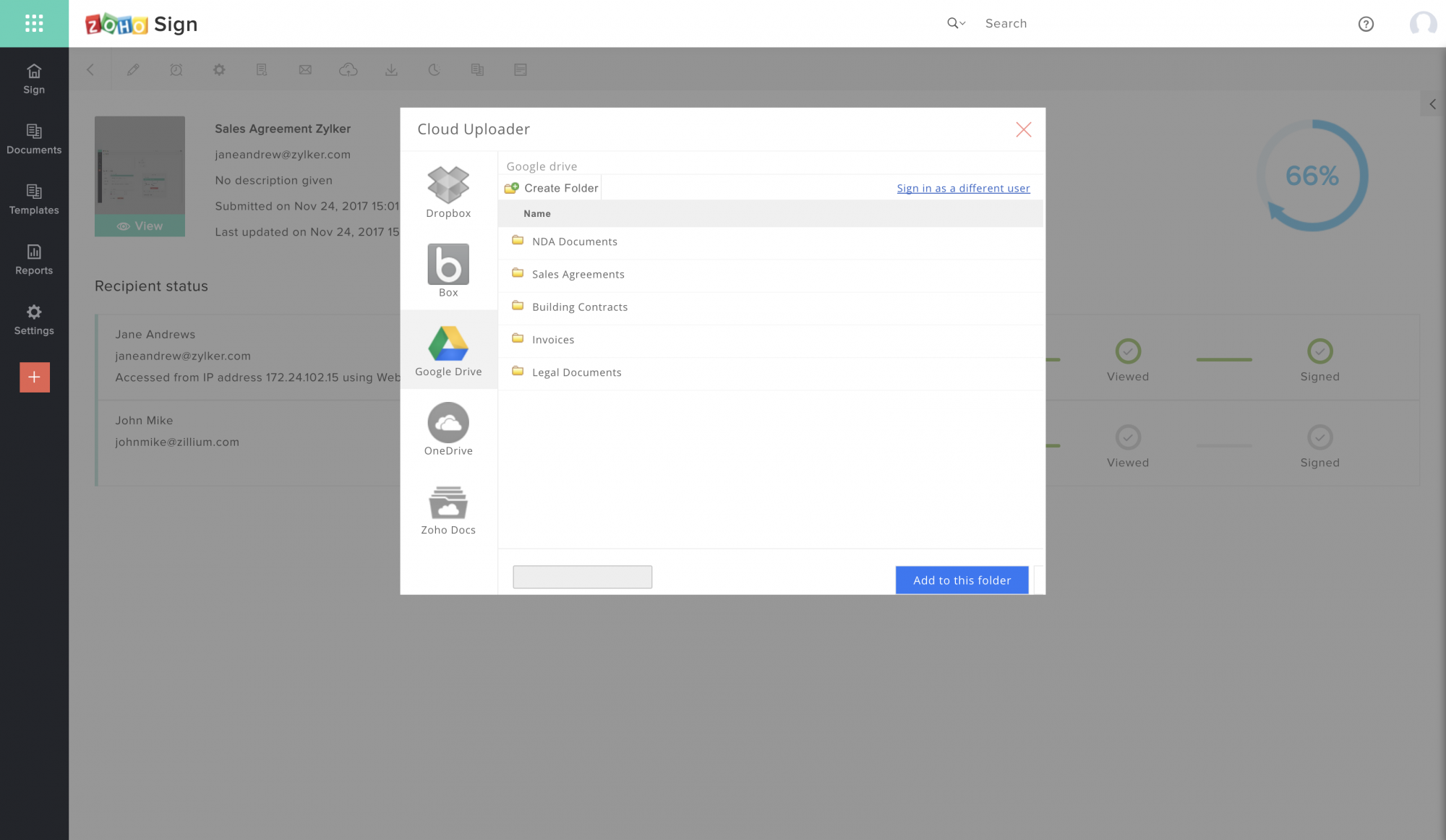Open the Reports sidebar section
1446x840 pixels.
click(34, 260)
